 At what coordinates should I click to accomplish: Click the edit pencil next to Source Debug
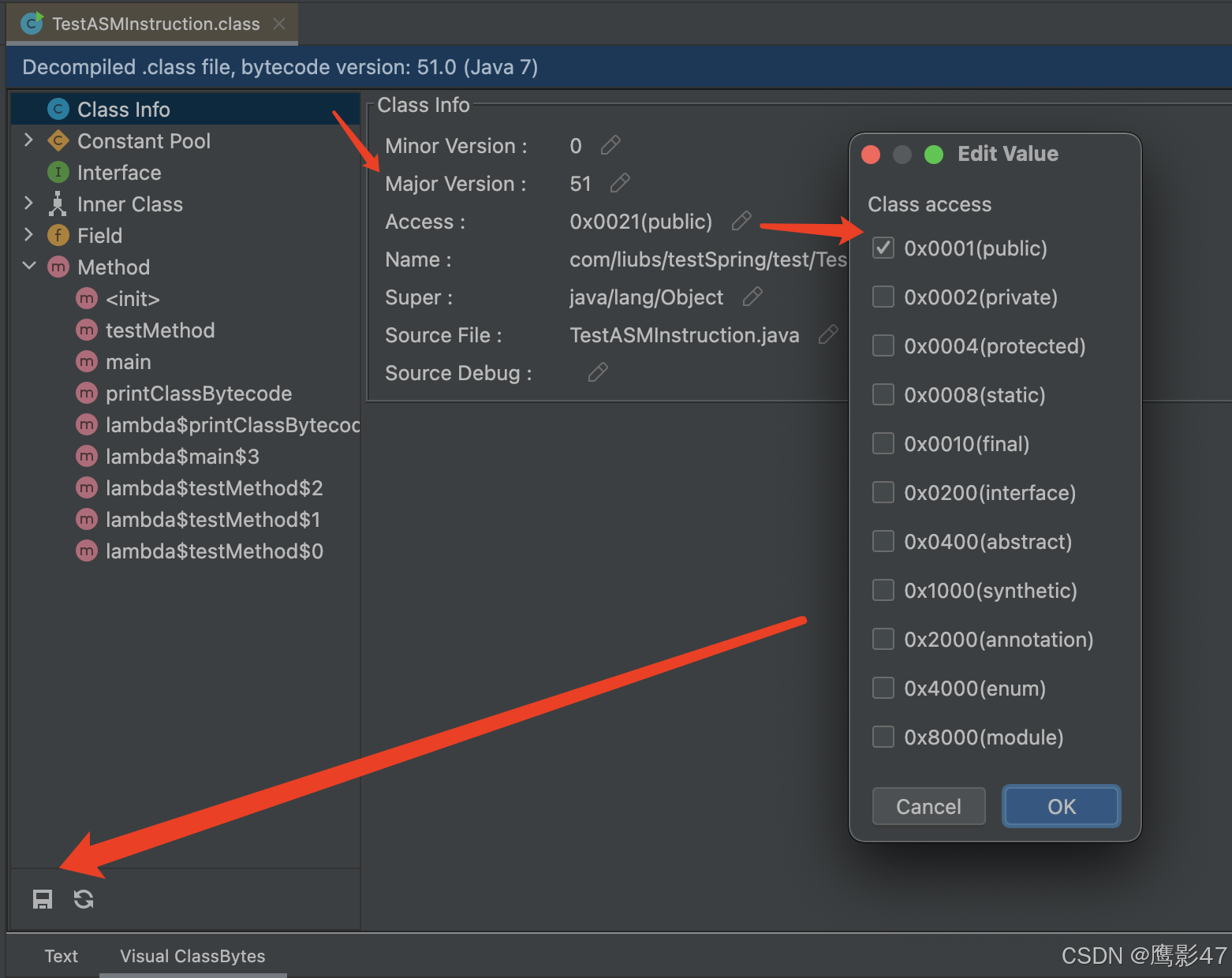click(598, 371)
